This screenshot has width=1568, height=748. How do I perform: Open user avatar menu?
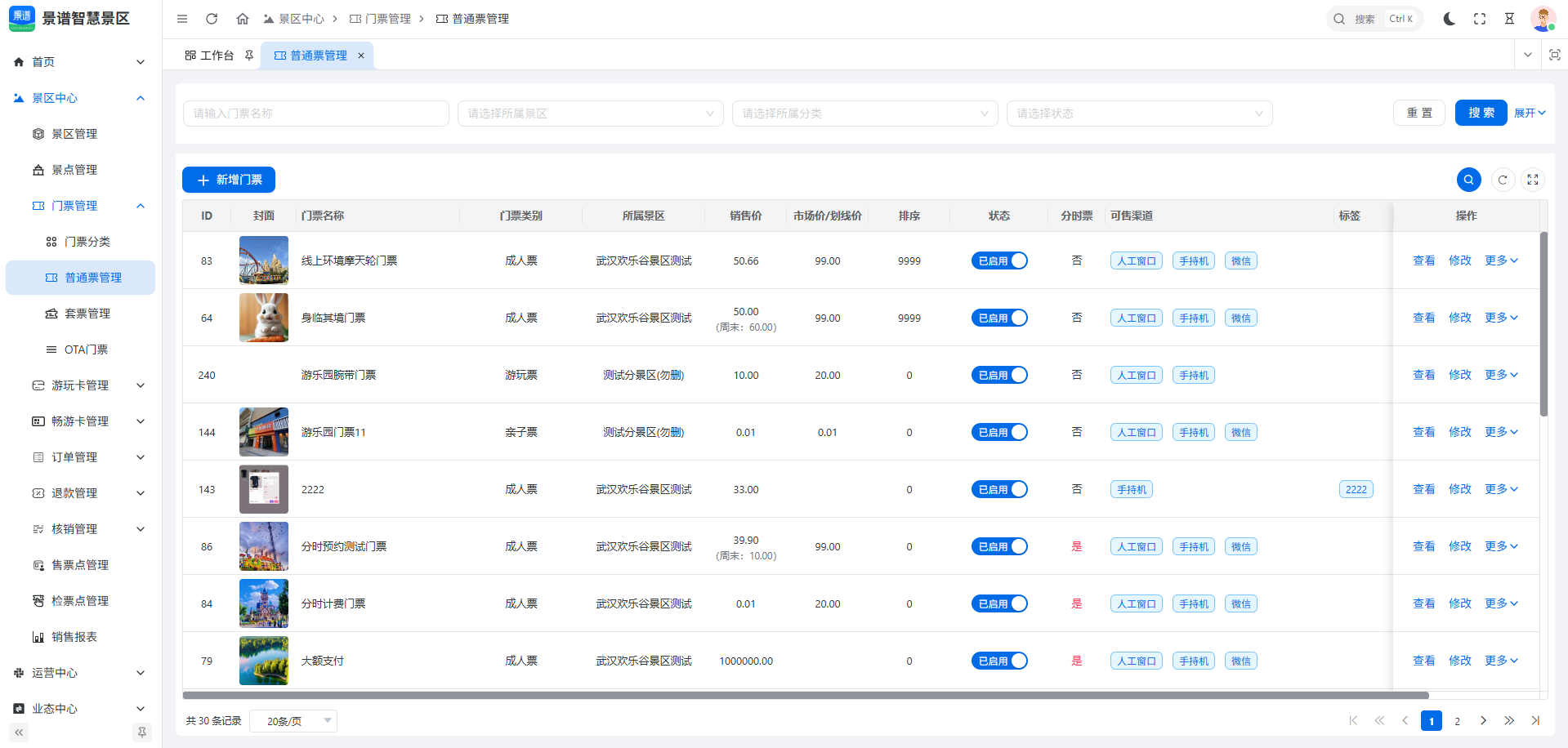pos(1543,19)
